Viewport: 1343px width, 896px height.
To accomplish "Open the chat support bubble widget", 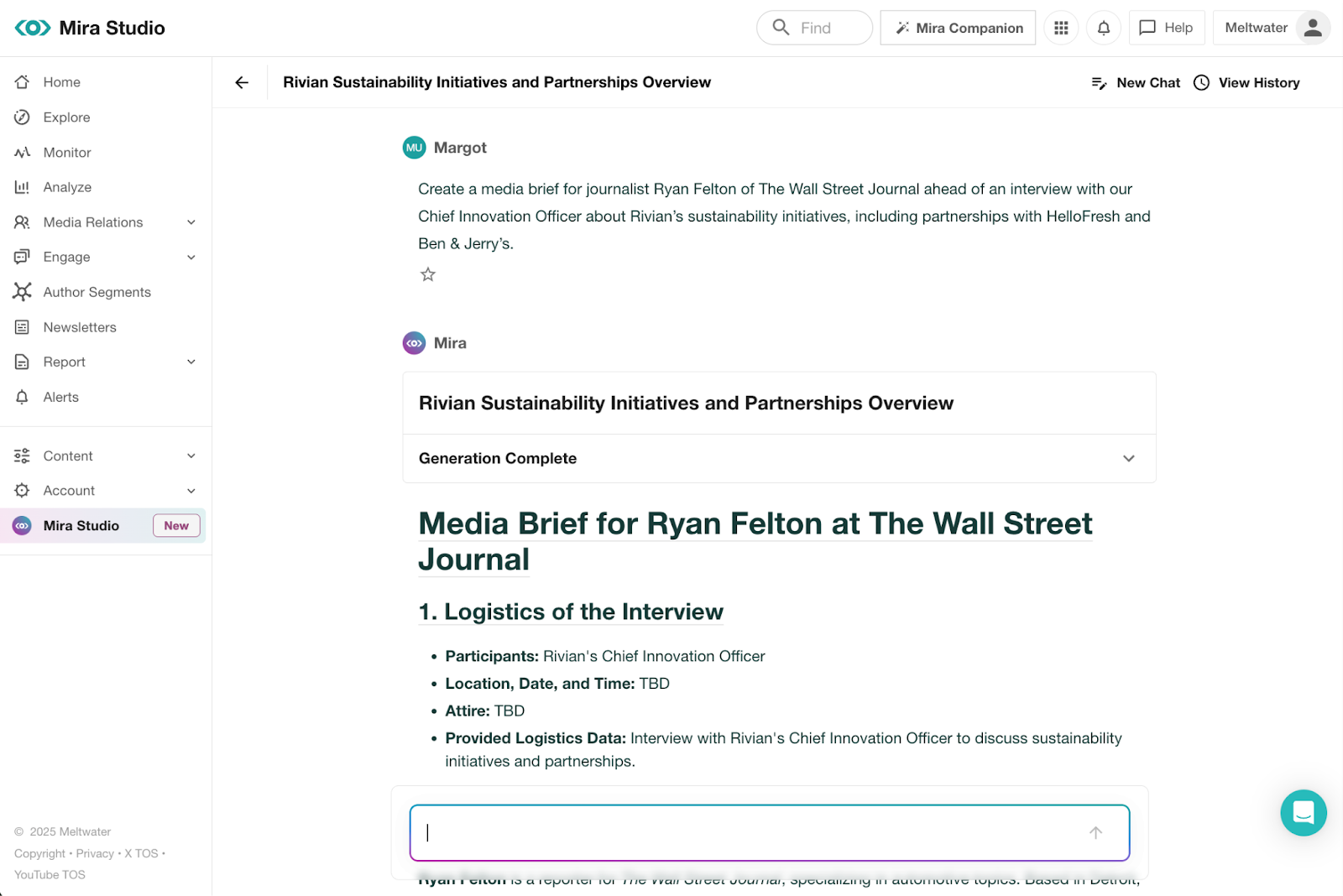I will (1304, 813).
